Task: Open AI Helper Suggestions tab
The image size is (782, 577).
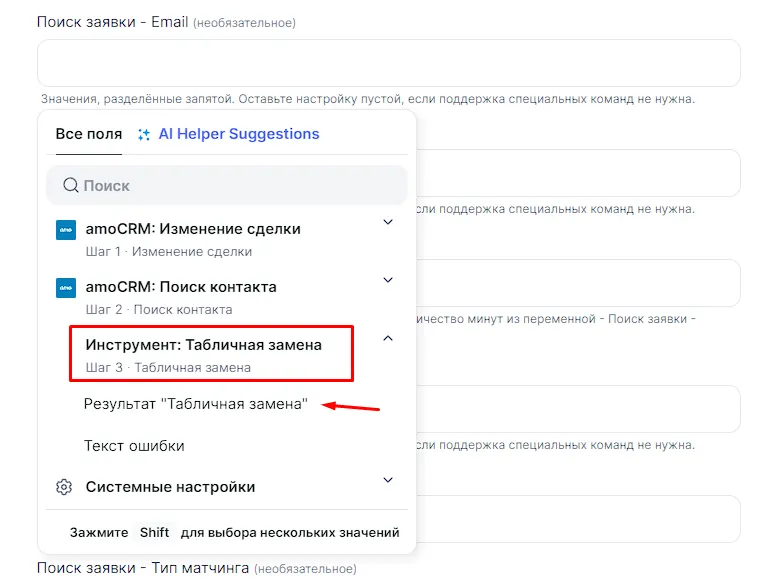Action: (238, 134)
